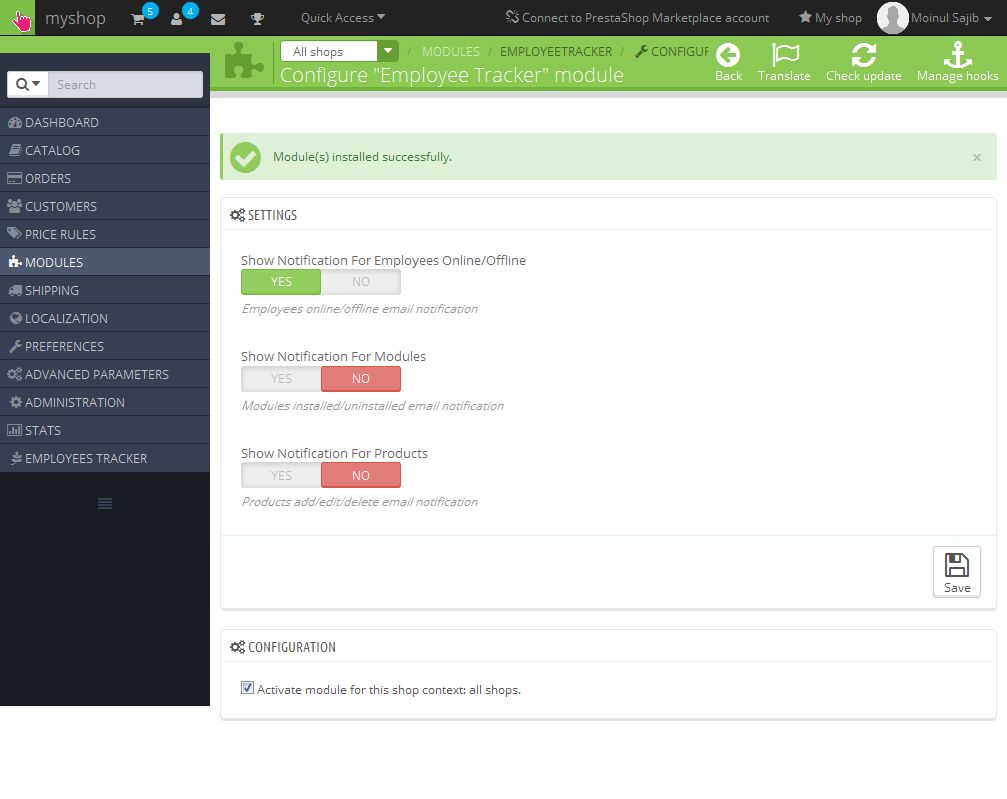Set Employees Online/Offline notification to NO
This screenshot has width=1007, height=799.
[x=361, y=282]
